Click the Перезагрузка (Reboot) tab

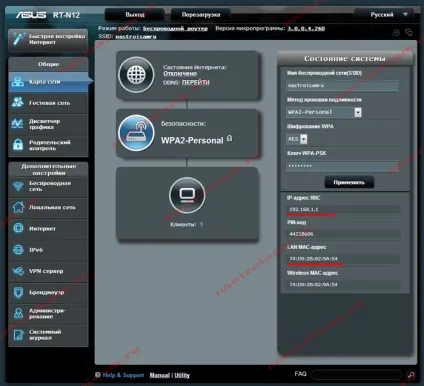click(201, 15)
